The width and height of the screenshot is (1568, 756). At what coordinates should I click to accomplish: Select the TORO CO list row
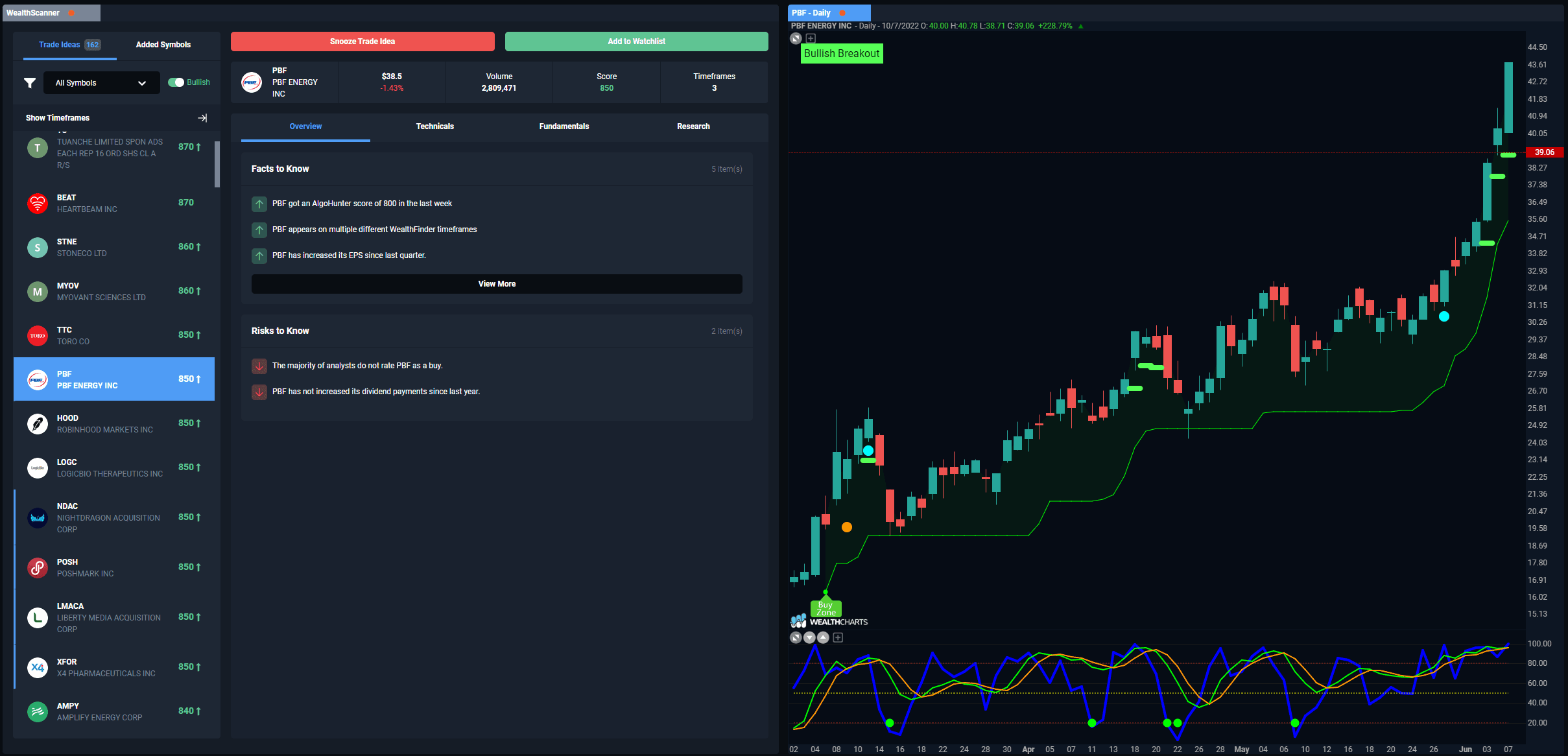[114, 335]
